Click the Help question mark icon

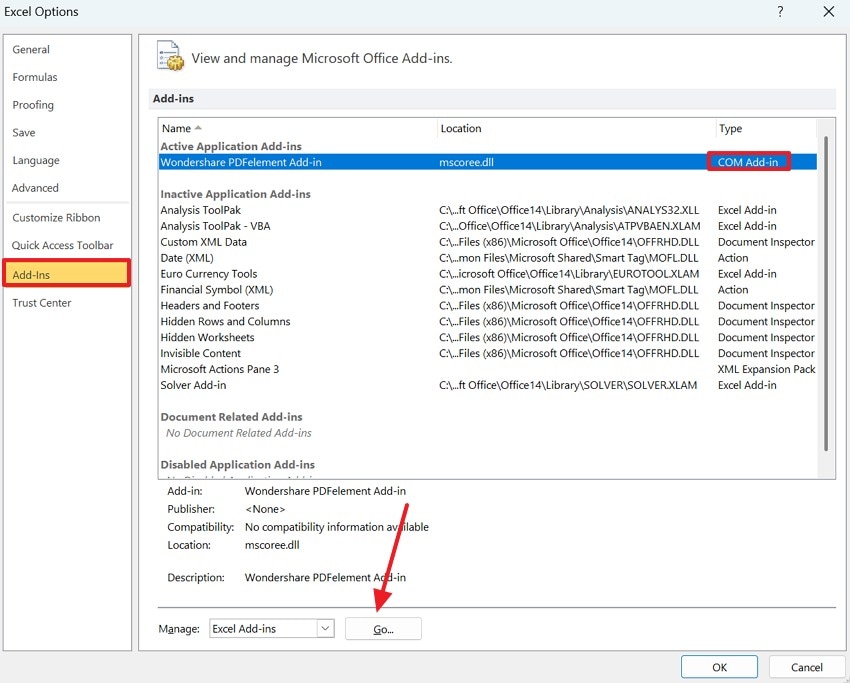coord(780,11)
